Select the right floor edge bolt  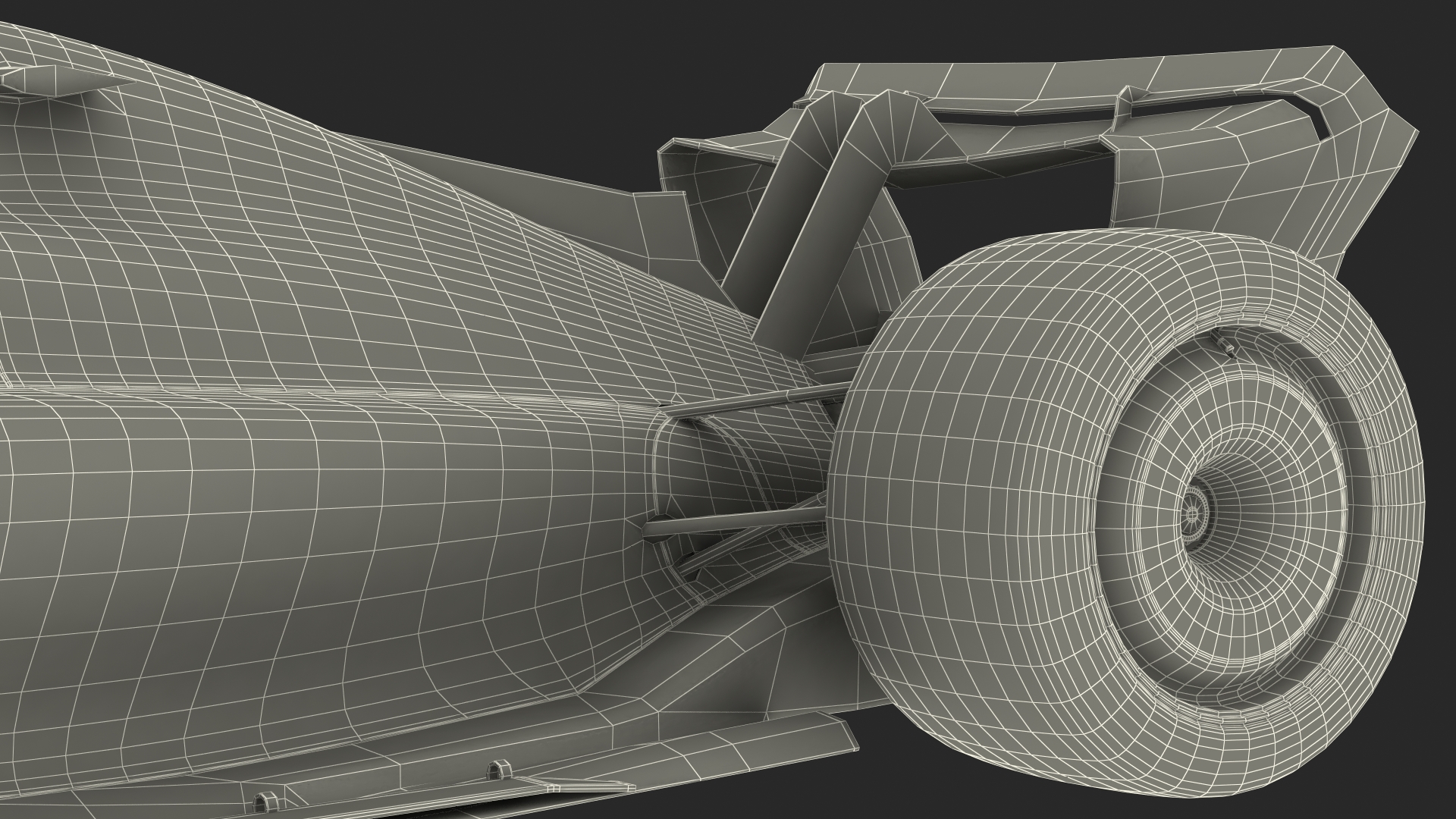(x=498, y=770)
